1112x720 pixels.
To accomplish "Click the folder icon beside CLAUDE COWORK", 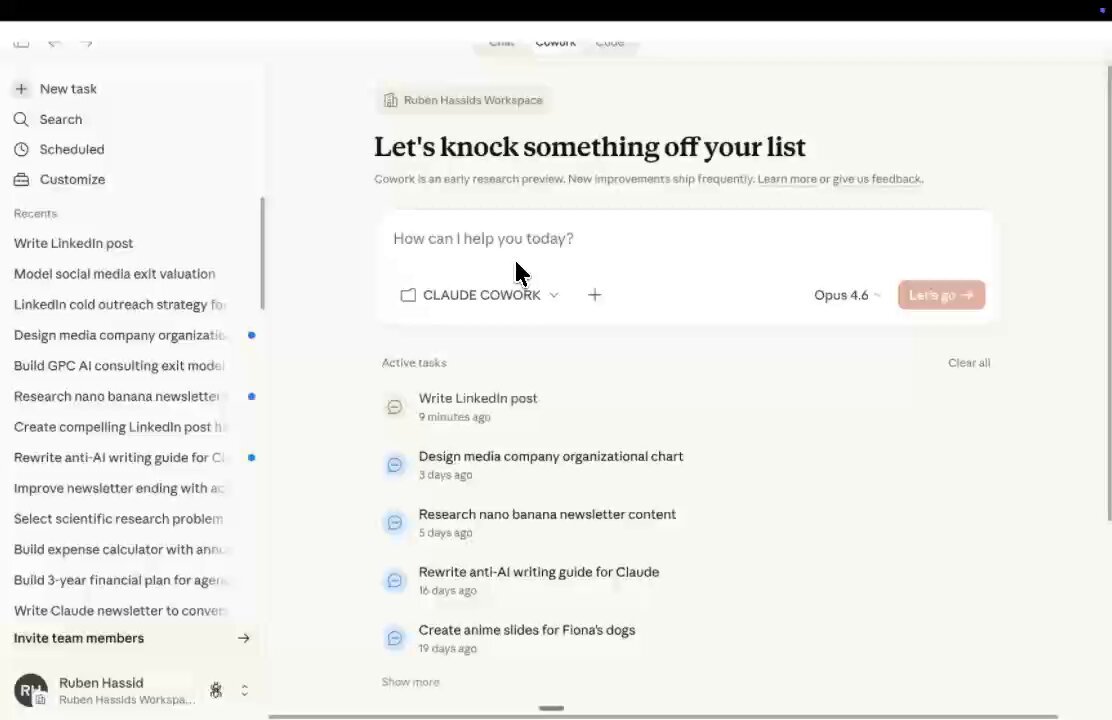I will pos(408,295).
